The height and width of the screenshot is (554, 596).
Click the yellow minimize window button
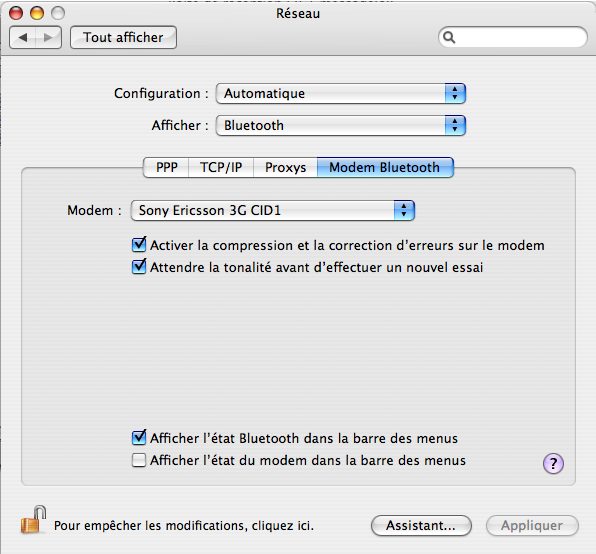click(x=37, y=13)
